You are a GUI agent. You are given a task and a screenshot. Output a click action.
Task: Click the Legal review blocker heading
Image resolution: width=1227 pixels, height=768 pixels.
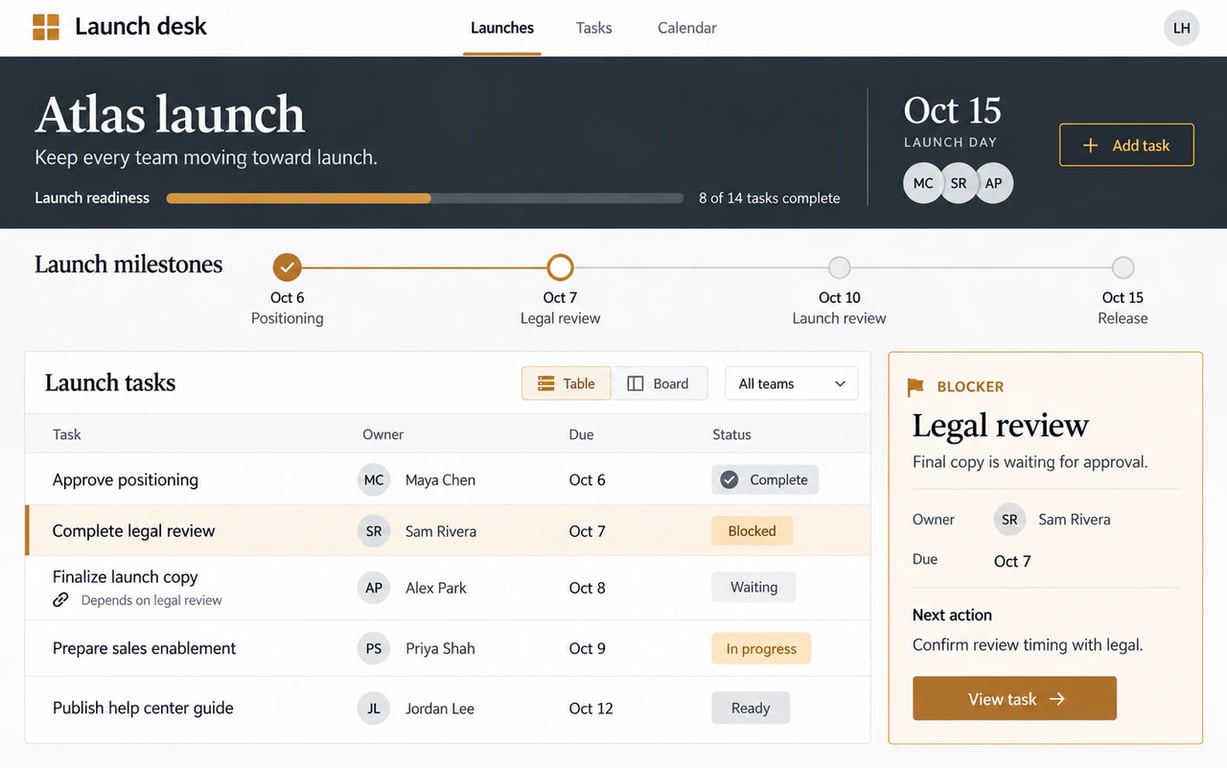[1000, 426]
